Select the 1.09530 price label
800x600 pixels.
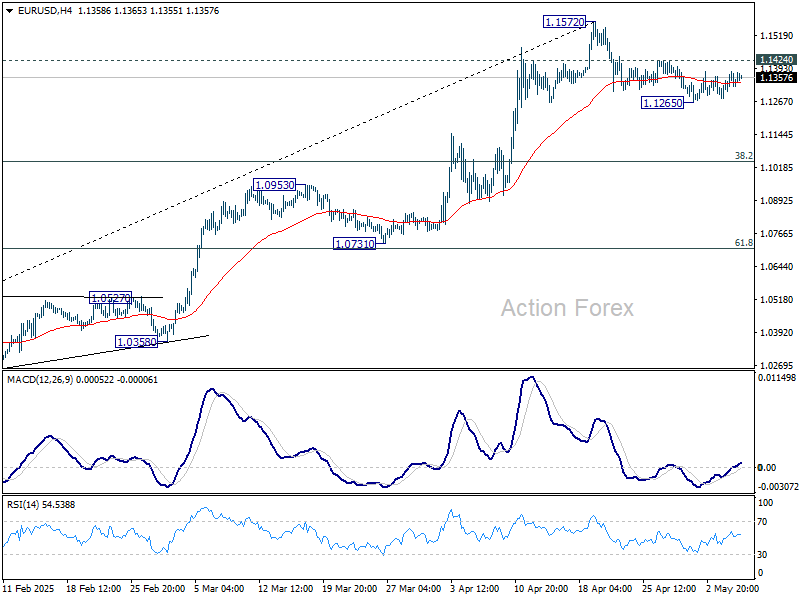pyautogui.click(x=275, y=185)
